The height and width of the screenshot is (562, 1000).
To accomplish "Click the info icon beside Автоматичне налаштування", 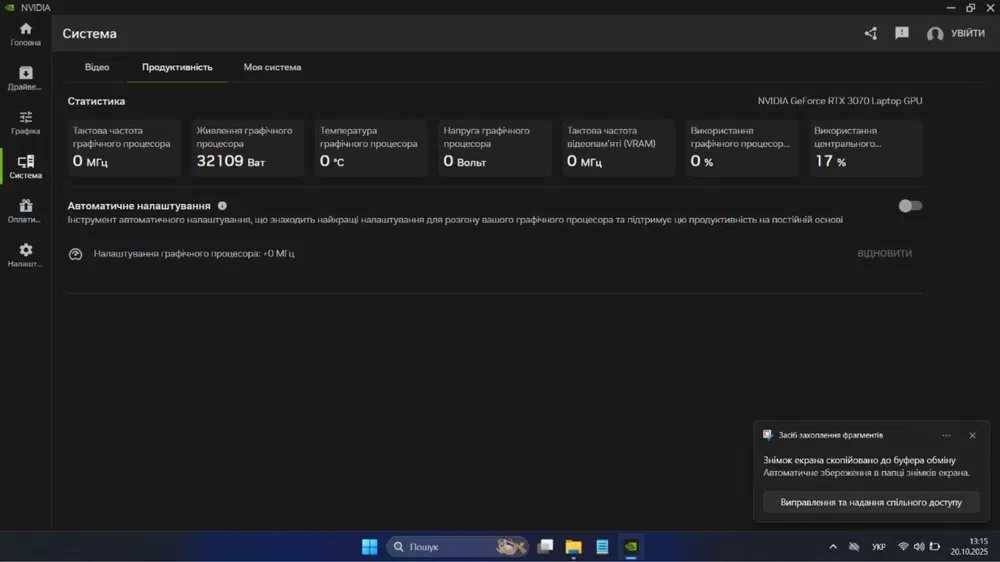I will pyautogui.click(x=222, y=206).
